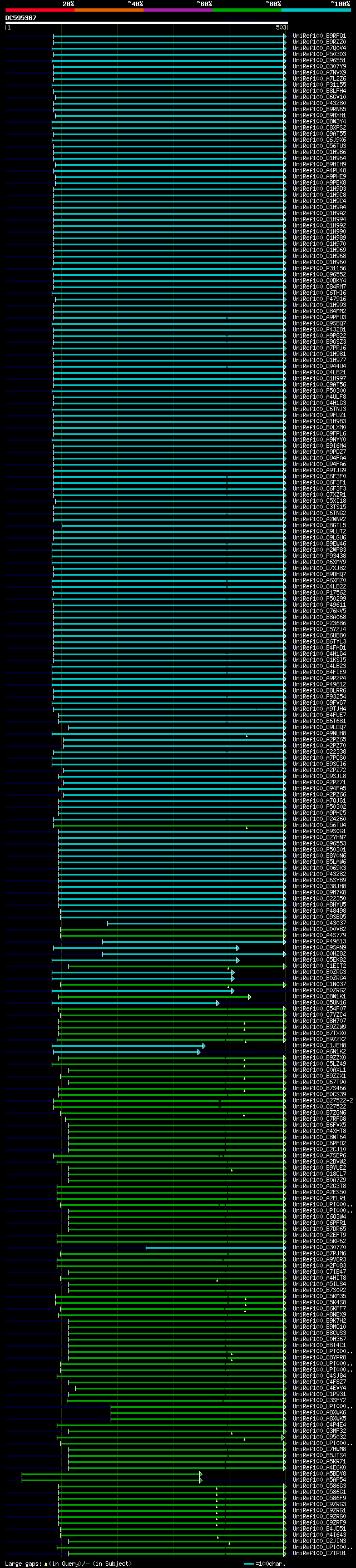Open hit UniRef100_A7QOV4

coord(319,48)
